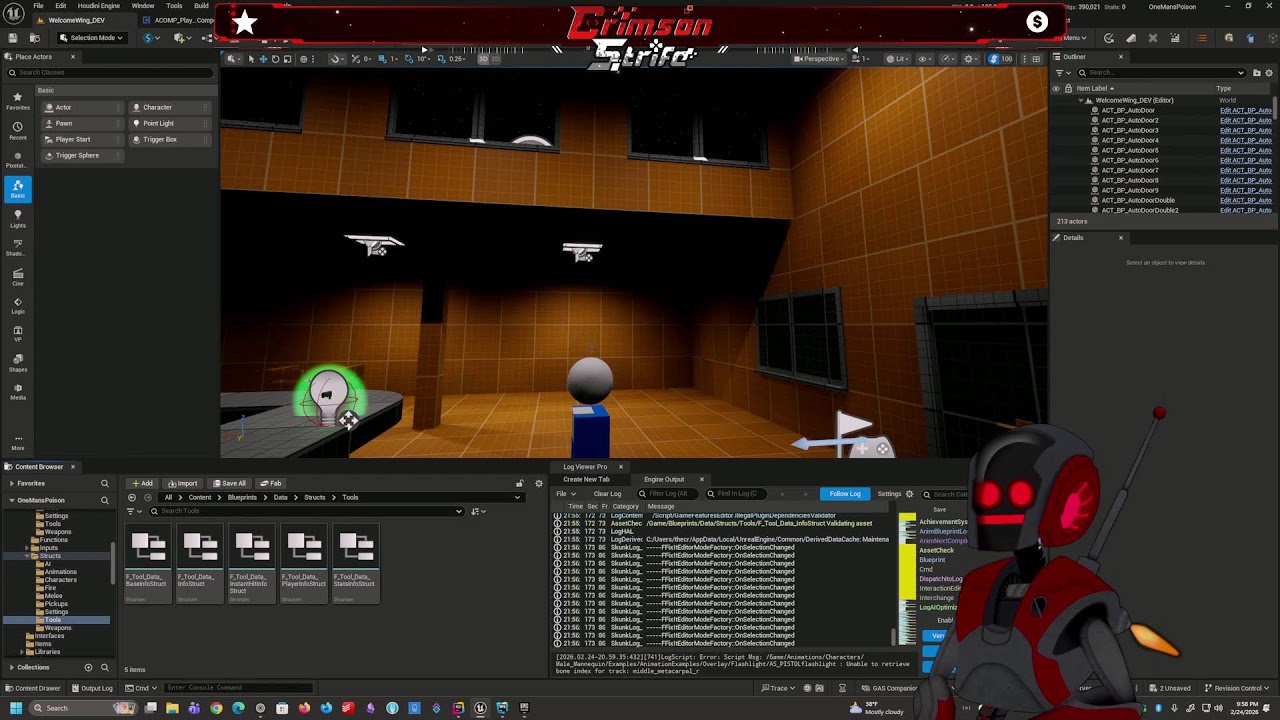
Task: Click the Save current level icon
Action: tap(11, 38)
